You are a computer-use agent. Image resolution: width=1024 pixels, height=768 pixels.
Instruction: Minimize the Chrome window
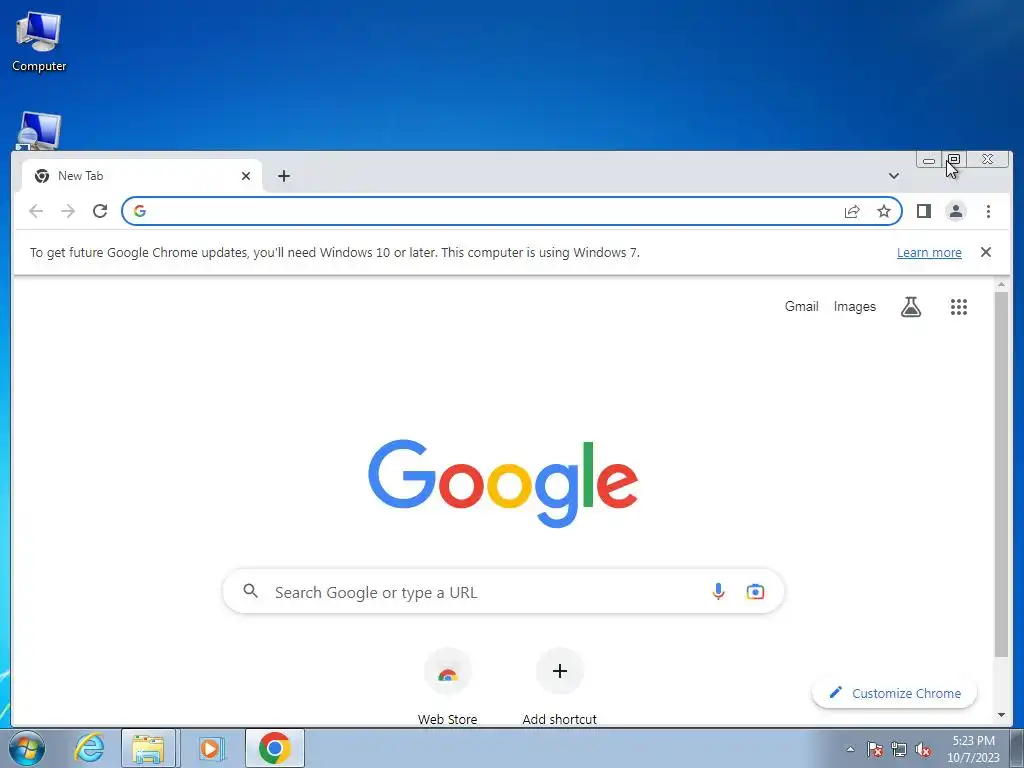click(929, 159)
